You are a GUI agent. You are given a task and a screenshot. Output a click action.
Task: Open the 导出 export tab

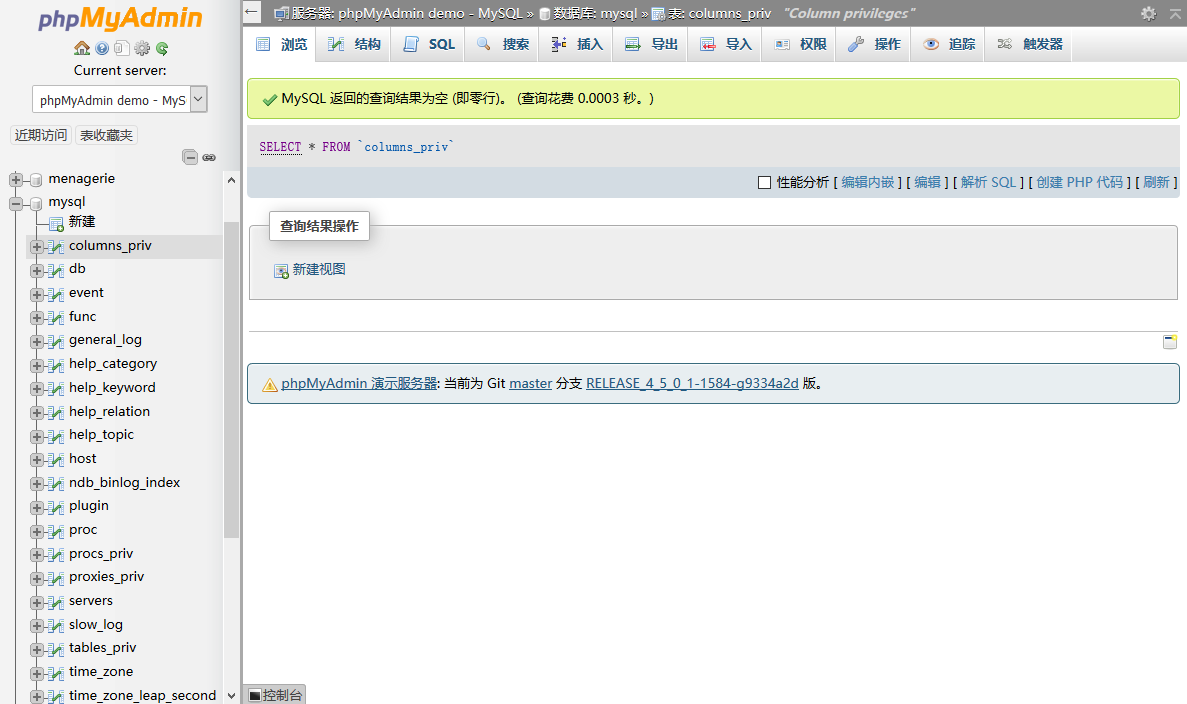pos(651,44)
